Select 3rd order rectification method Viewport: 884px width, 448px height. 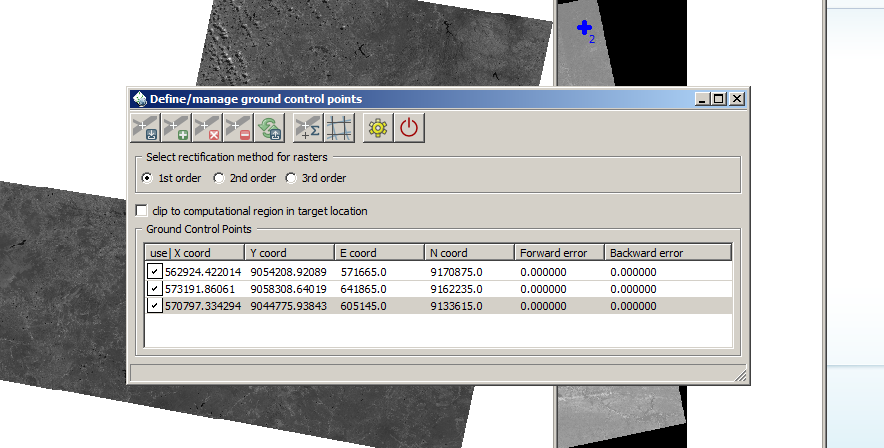pyautogui.click(x=316, y=178)
